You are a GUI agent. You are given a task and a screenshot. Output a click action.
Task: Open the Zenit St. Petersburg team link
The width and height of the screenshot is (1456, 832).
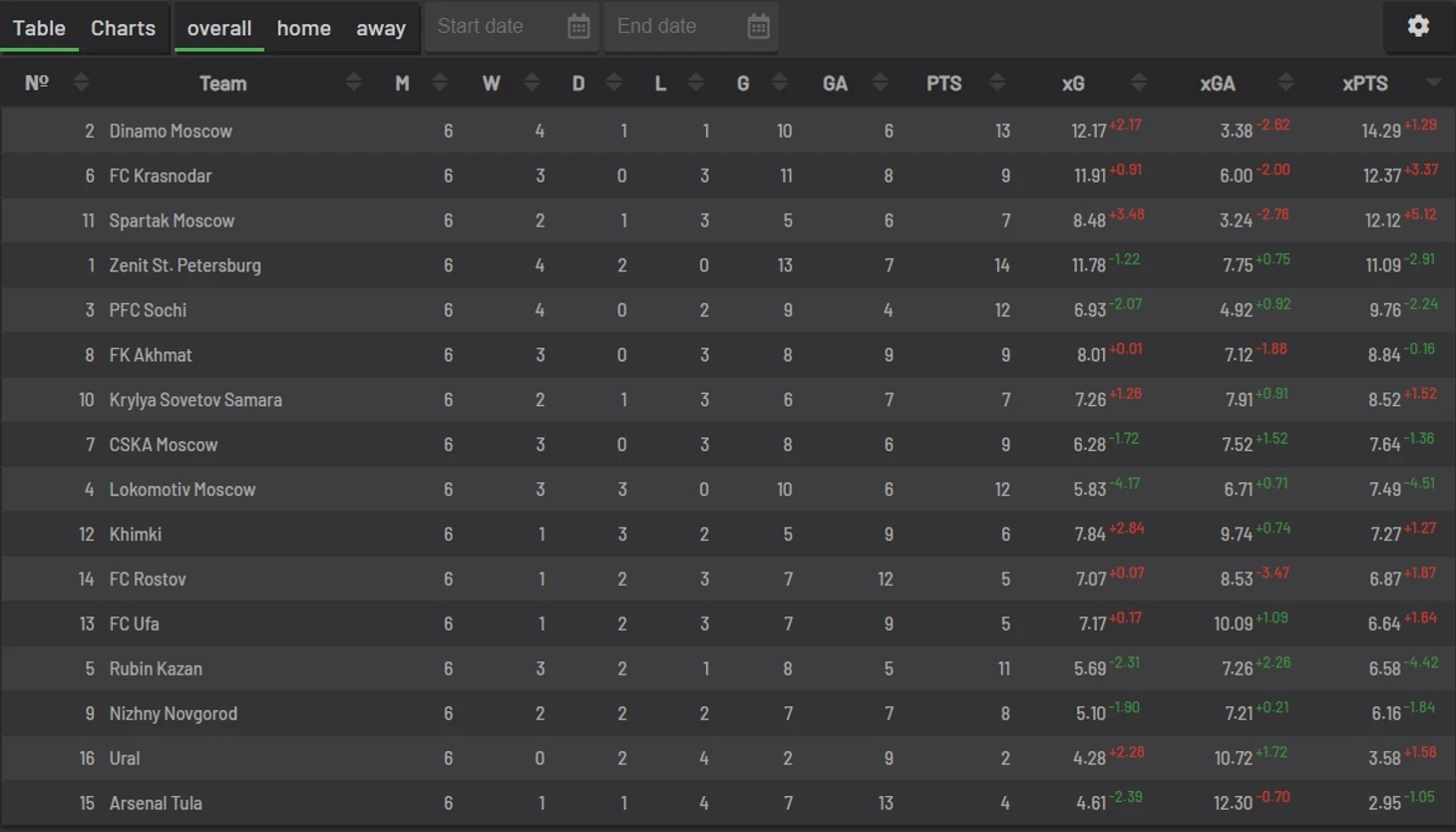tap(185, 265)
